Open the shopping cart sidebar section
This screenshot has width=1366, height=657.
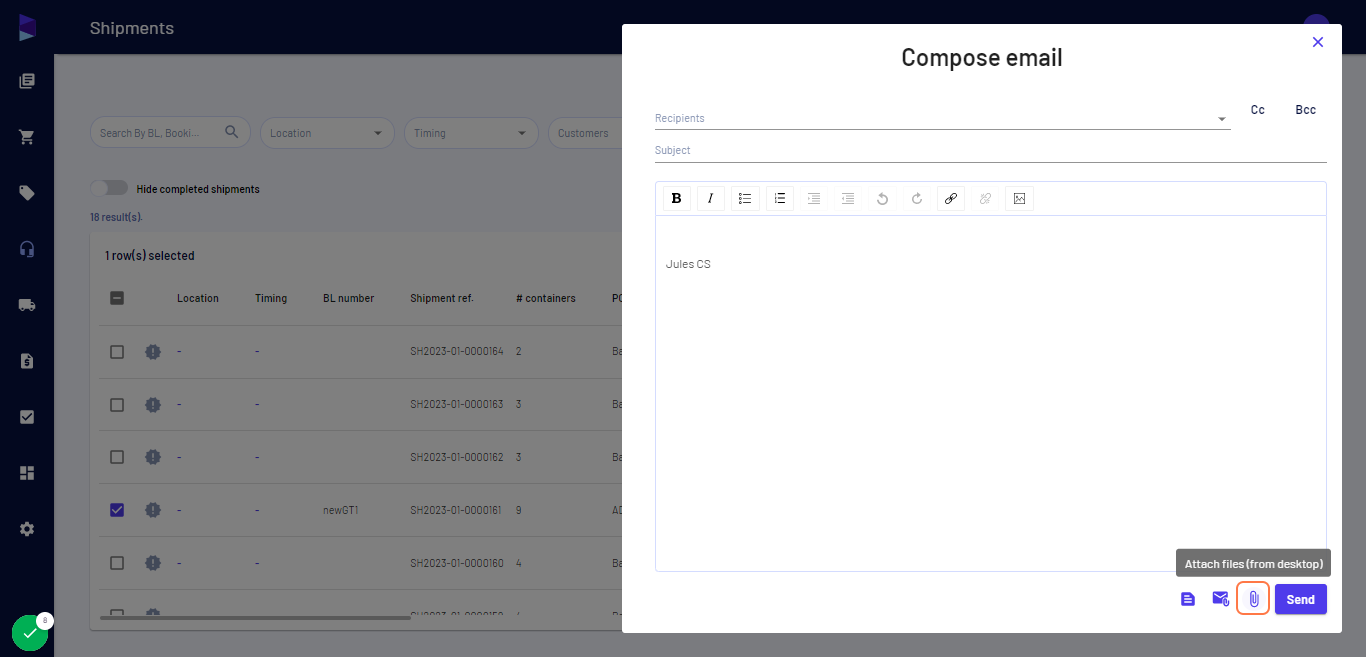coord(27,137)
